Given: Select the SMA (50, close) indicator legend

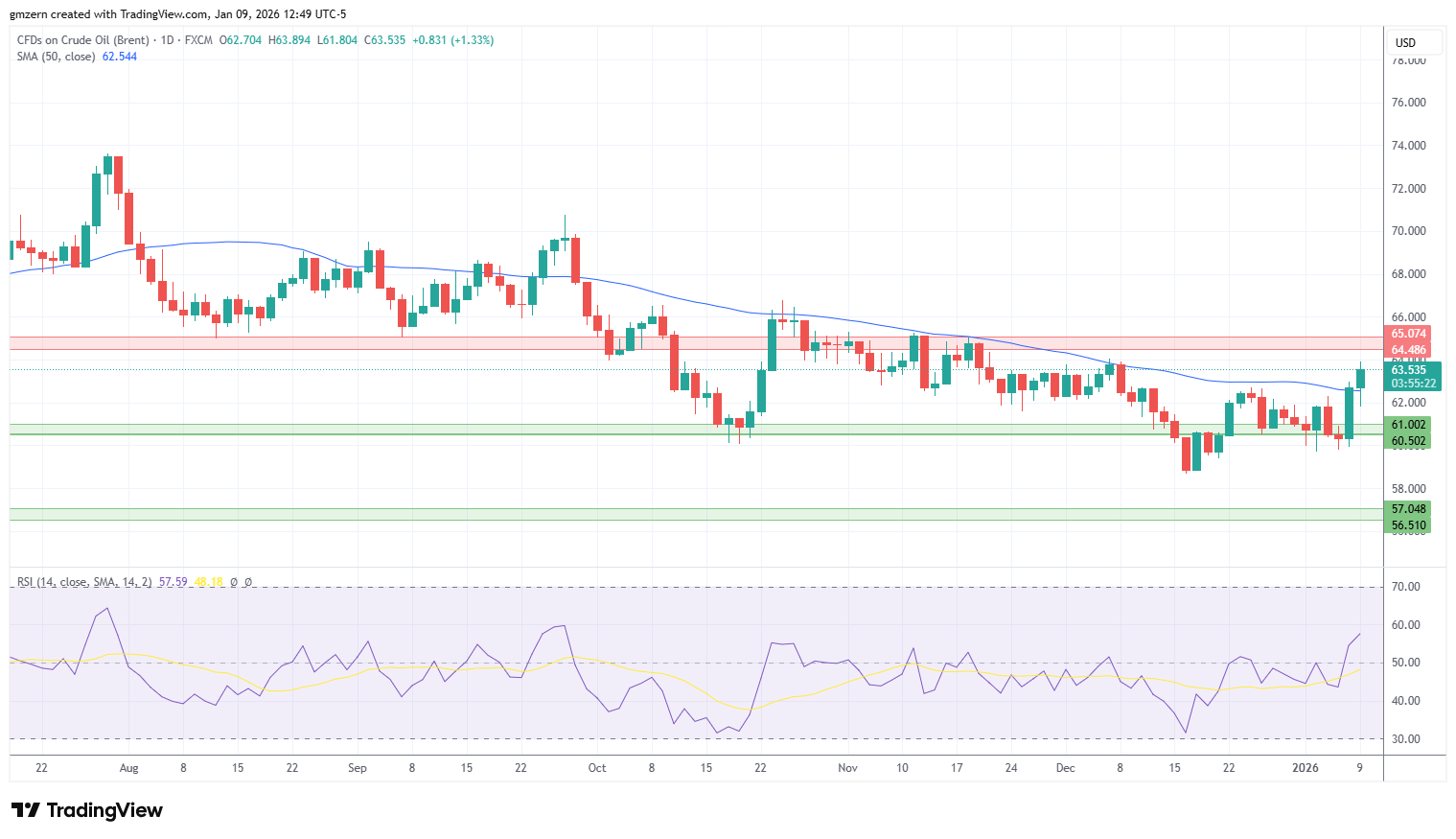Looking at the screenshot, I should [x=57, y=57].
